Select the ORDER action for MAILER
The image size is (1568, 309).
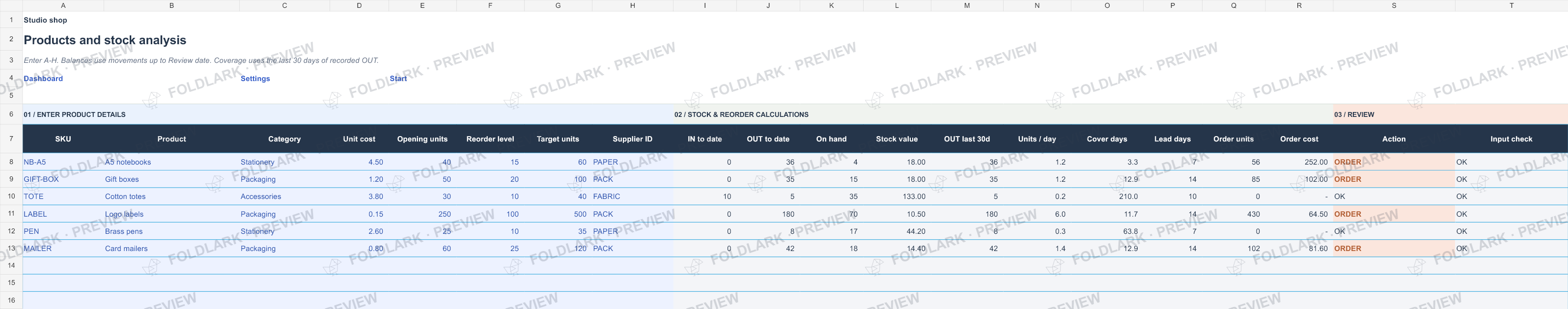point(1394,248)
